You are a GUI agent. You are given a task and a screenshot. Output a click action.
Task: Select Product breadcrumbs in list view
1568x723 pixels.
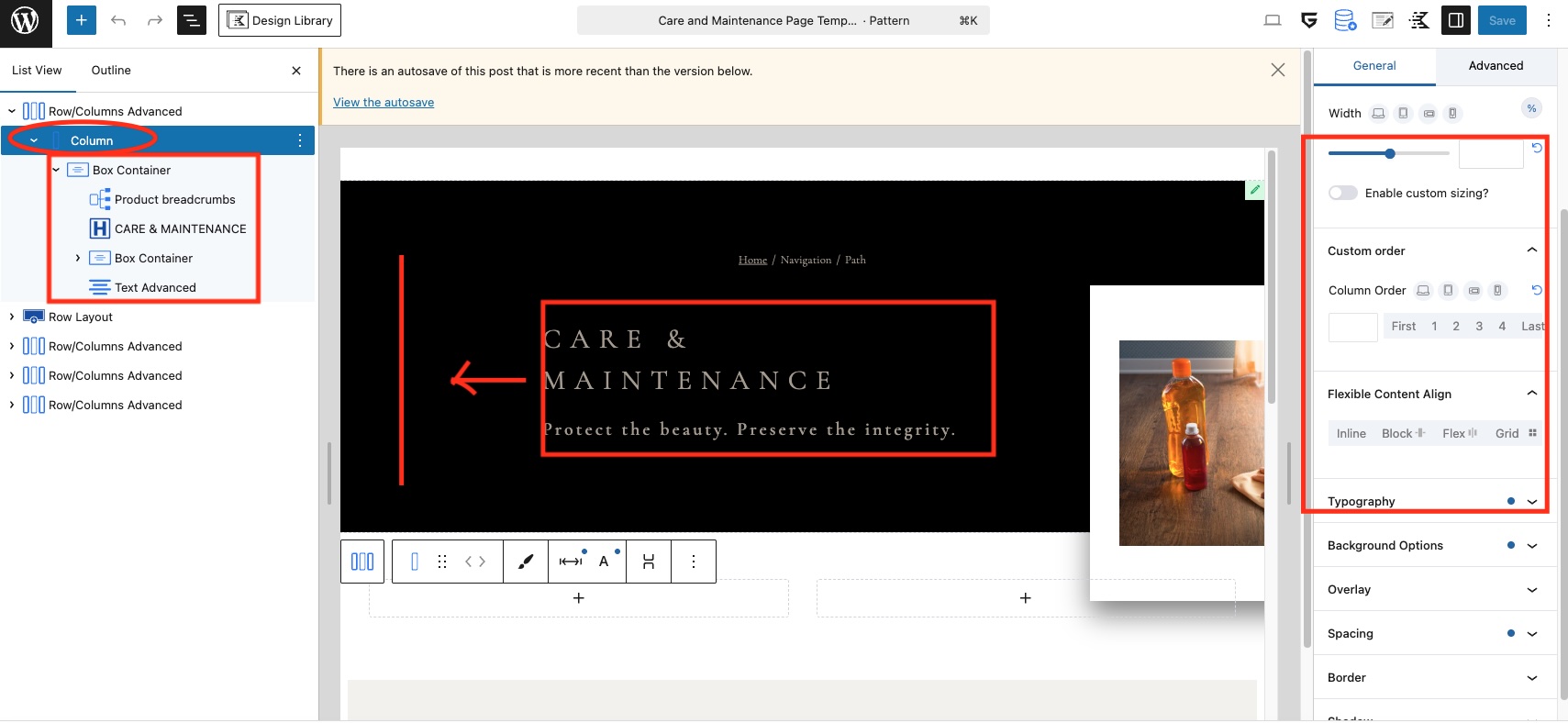pyautogui.click(x=174, y=199)
